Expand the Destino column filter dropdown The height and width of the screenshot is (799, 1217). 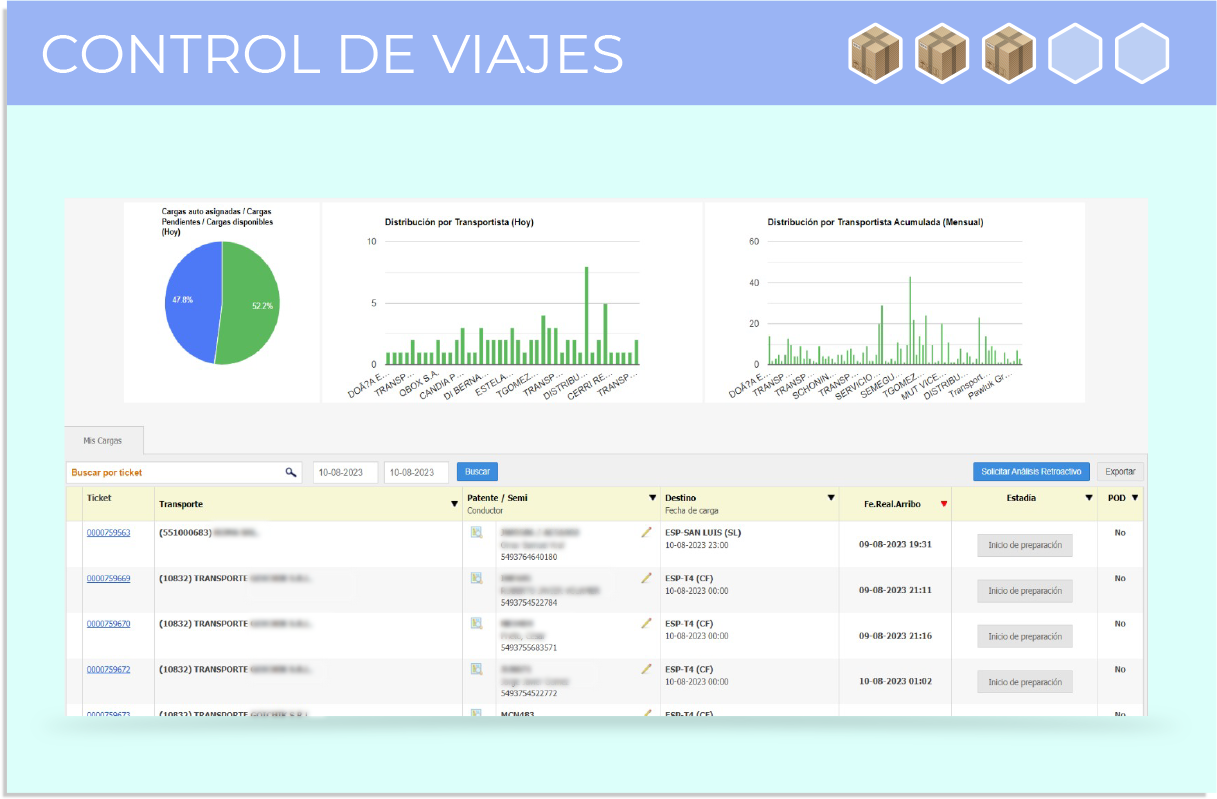(830, 497)
